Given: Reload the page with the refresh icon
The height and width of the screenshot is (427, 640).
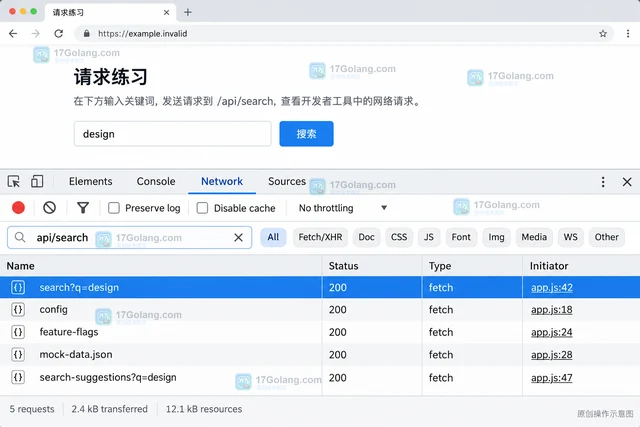Looking at the screenshot, I should coord(59,33).
